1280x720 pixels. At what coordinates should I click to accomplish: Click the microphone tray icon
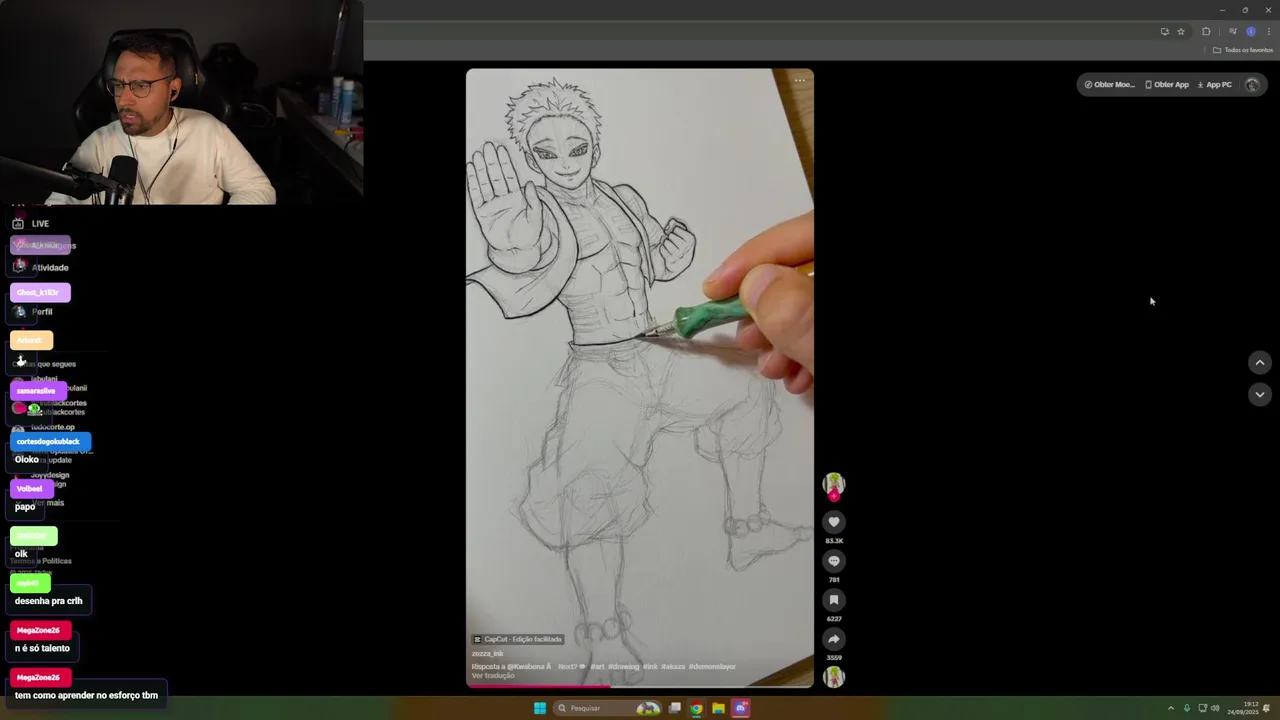1187,708
